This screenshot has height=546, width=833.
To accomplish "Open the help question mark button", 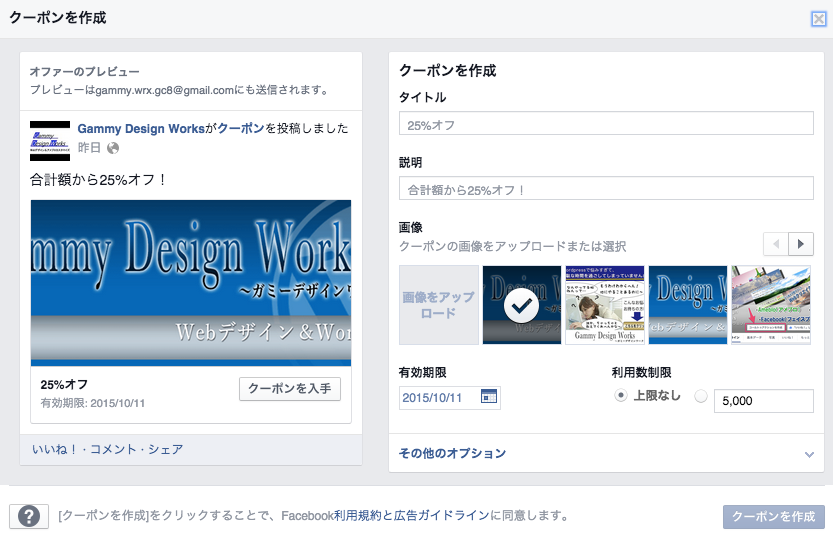I will click(29, 516).
